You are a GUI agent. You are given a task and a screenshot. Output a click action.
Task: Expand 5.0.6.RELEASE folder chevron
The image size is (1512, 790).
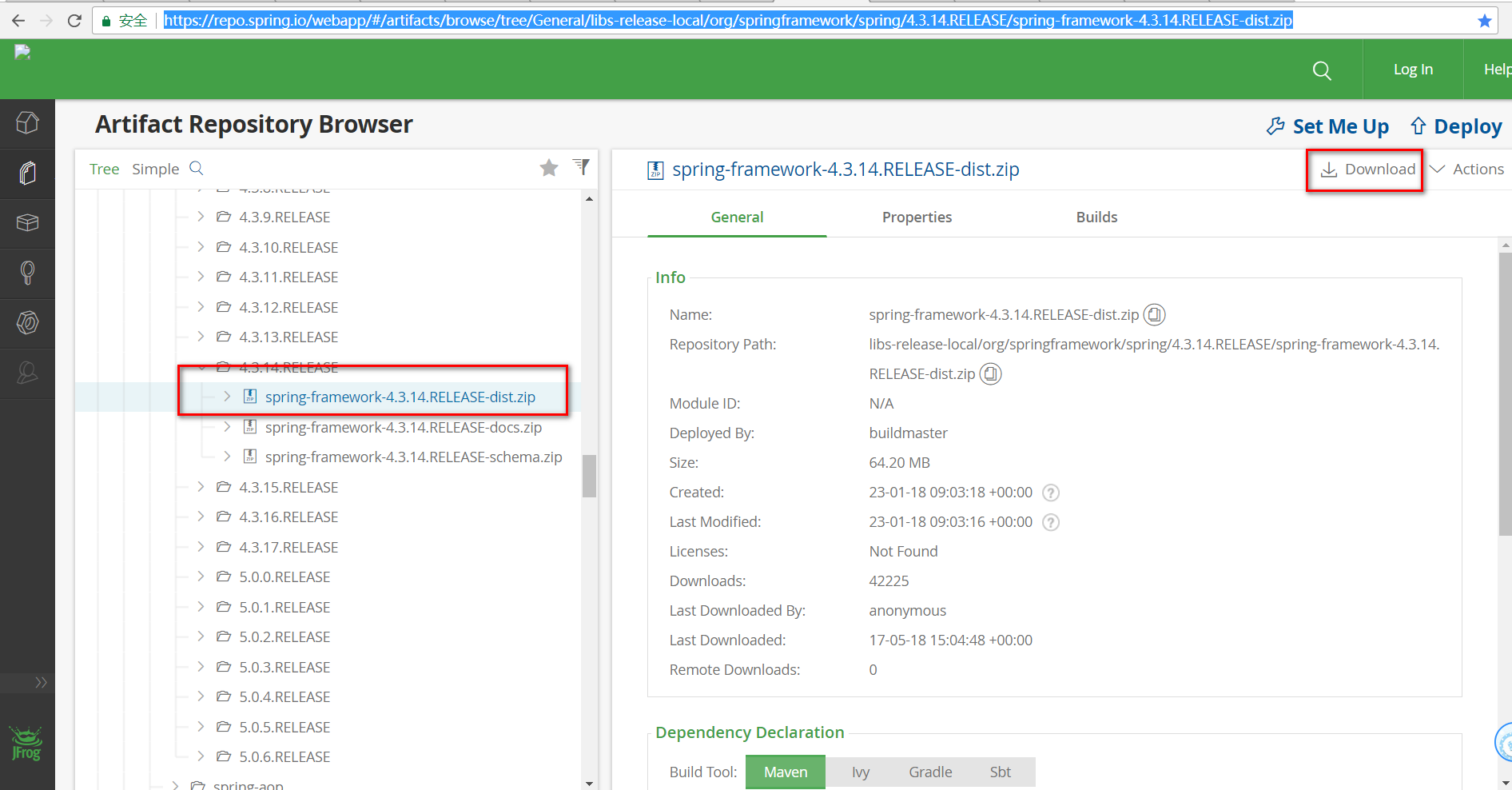click(x=201, y=756)
